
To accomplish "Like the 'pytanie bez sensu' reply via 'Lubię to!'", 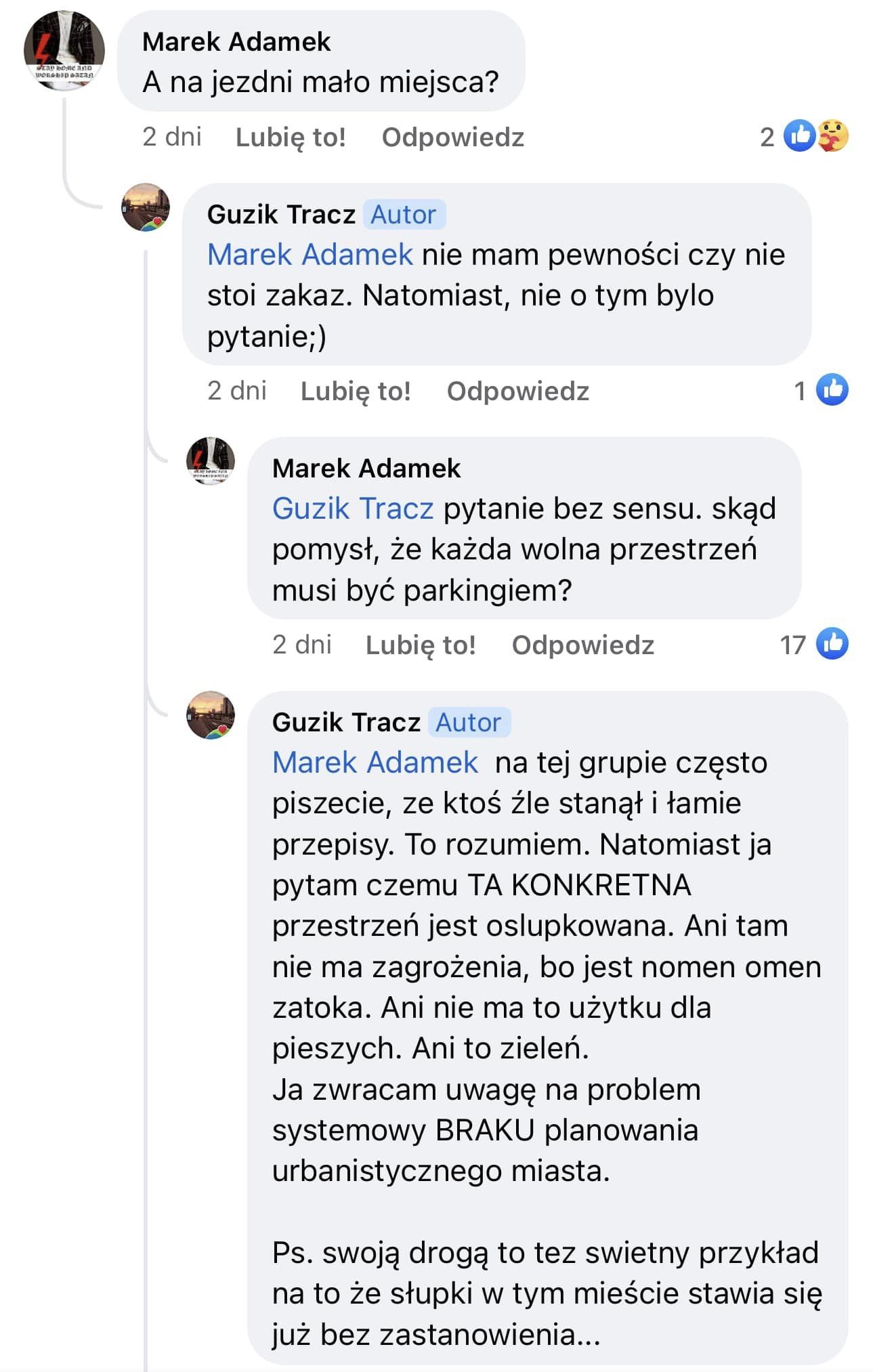I will click(x=421, y=645).
